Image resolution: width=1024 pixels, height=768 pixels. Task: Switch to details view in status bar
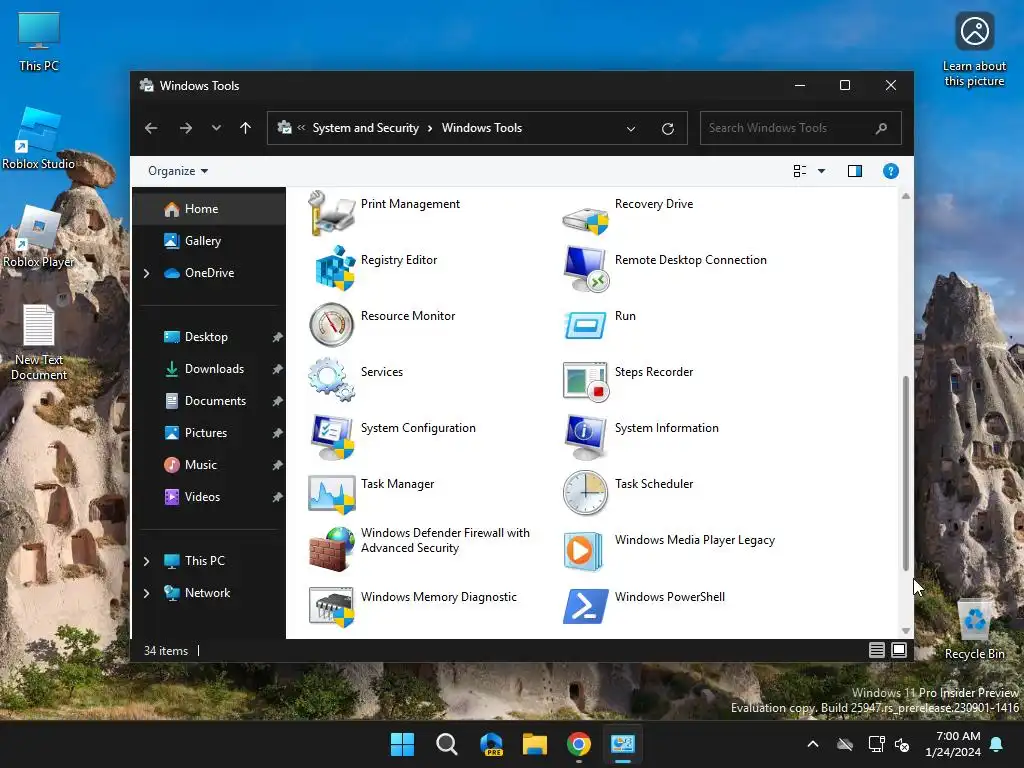click(876, 650)
